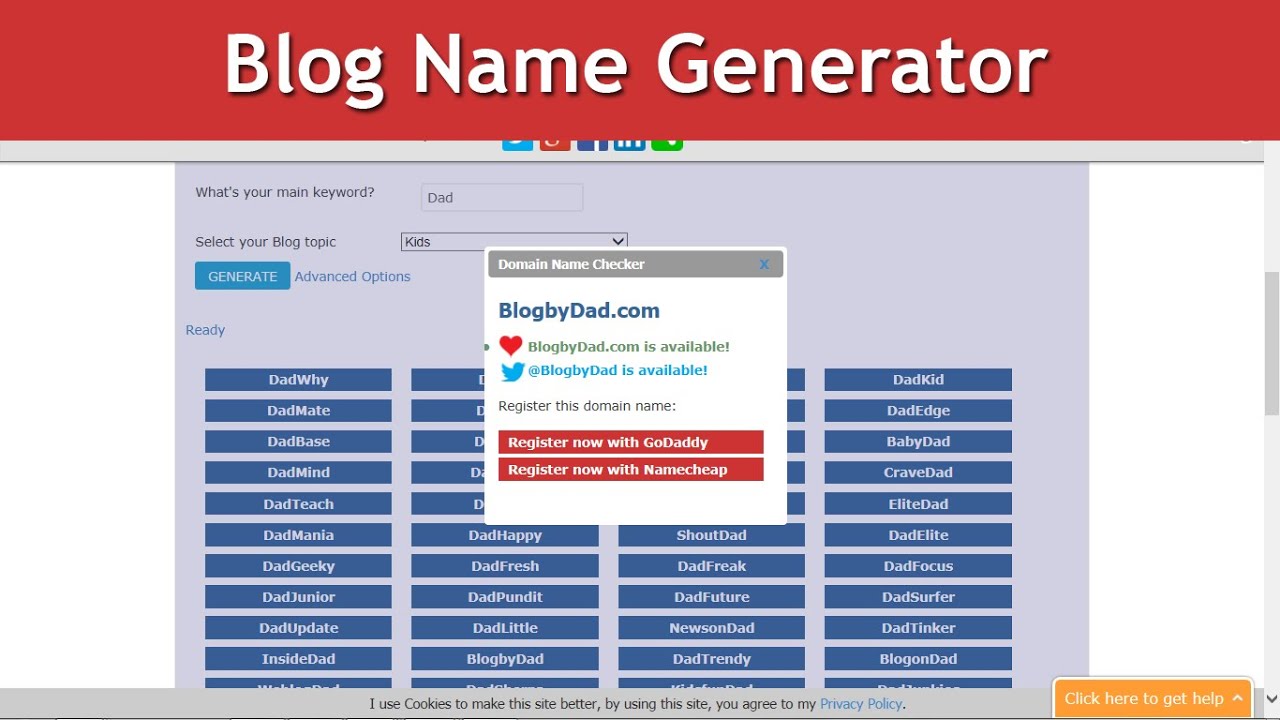
Task: Select the DadTeach name
Action: click(x=298, y=504)
